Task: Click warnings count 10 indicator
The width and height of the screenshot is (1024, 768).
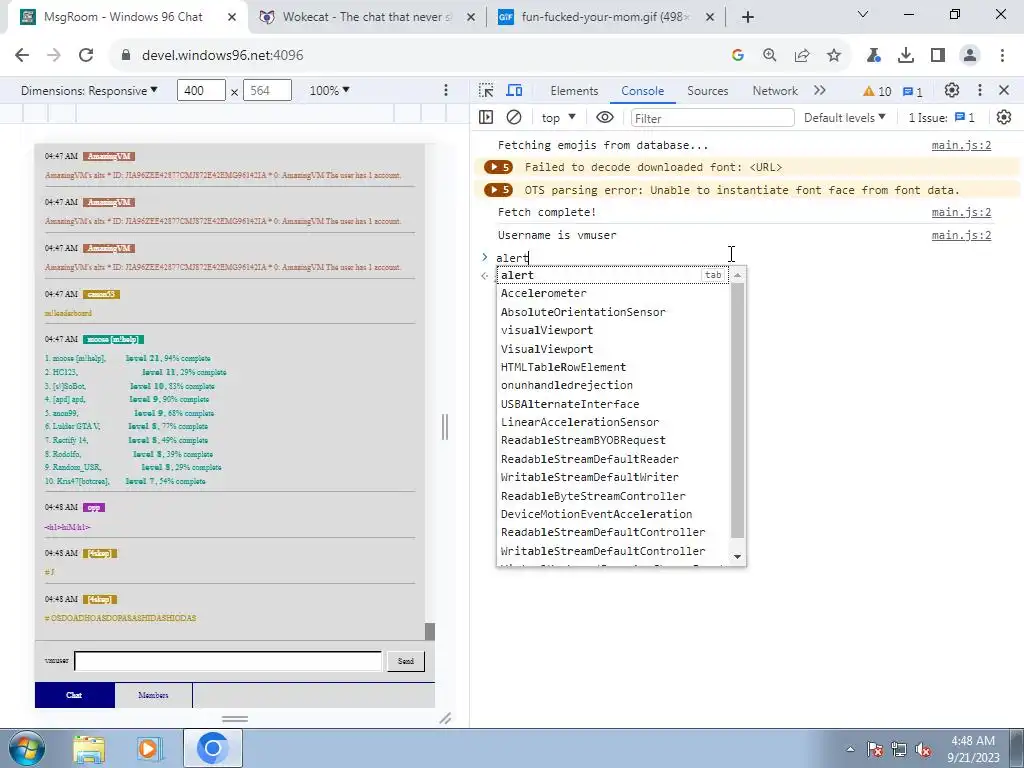Action: 877,91
